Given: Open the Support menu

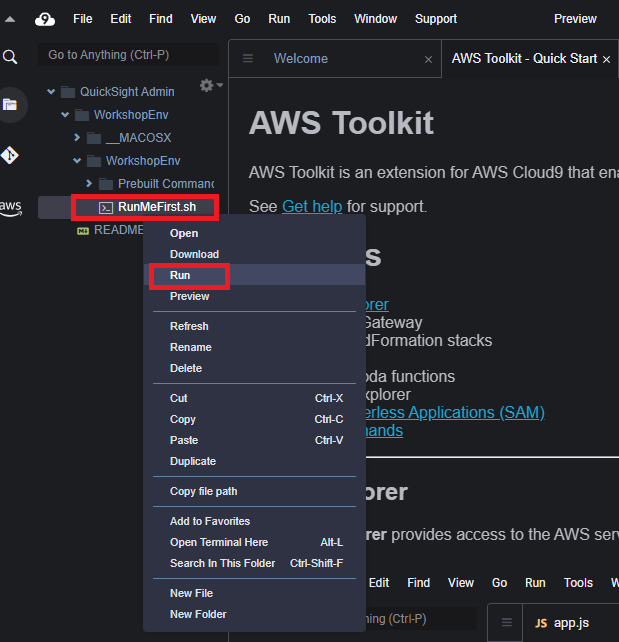Looking at the screenshot, I should [x=436, y=19].
